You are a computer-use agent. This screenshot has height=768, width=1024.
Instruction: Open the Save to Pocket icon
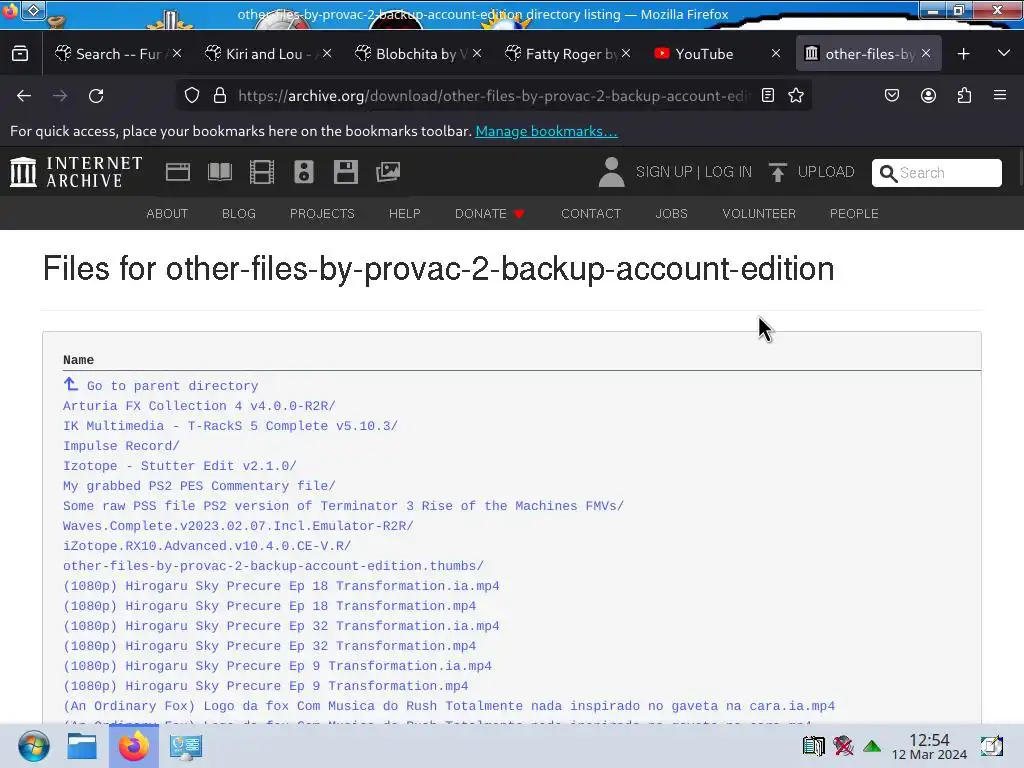point(891,95)
